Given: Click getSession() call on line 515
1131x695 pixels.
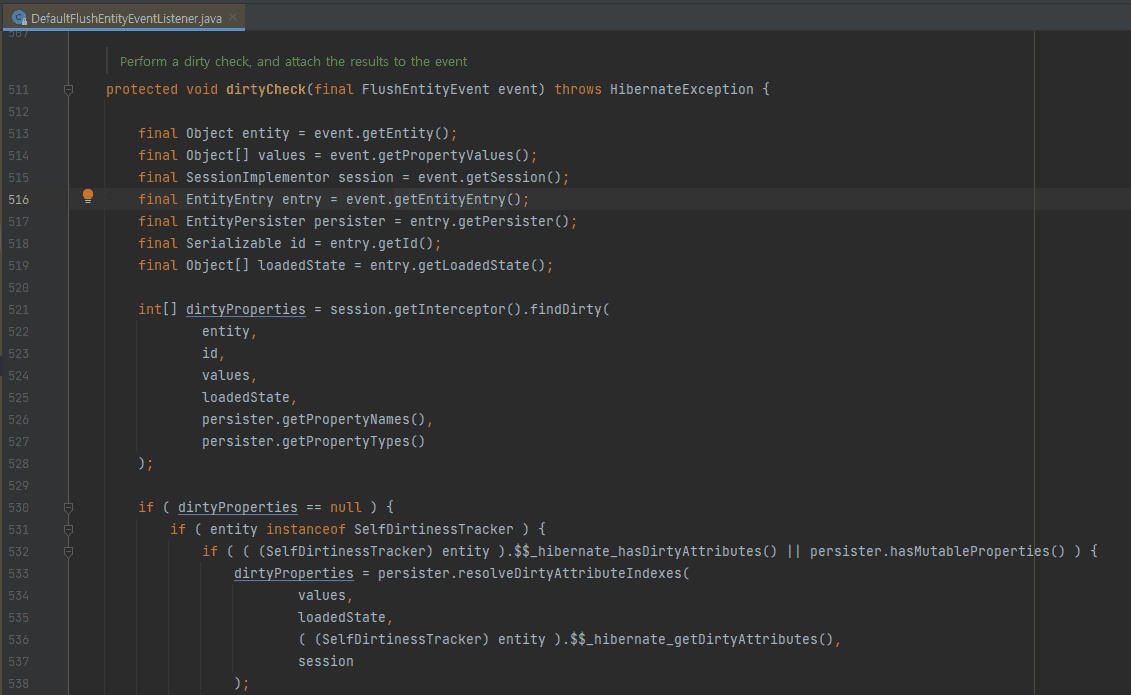Looking at the screenshot, I should coord(514,177).
